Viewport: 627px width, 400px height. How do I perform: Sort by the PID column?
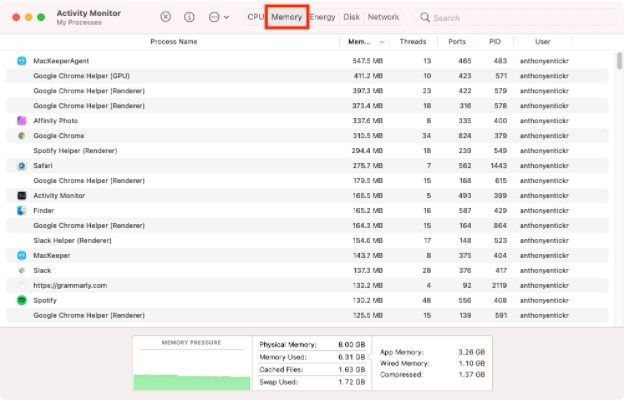pos(495,42)
